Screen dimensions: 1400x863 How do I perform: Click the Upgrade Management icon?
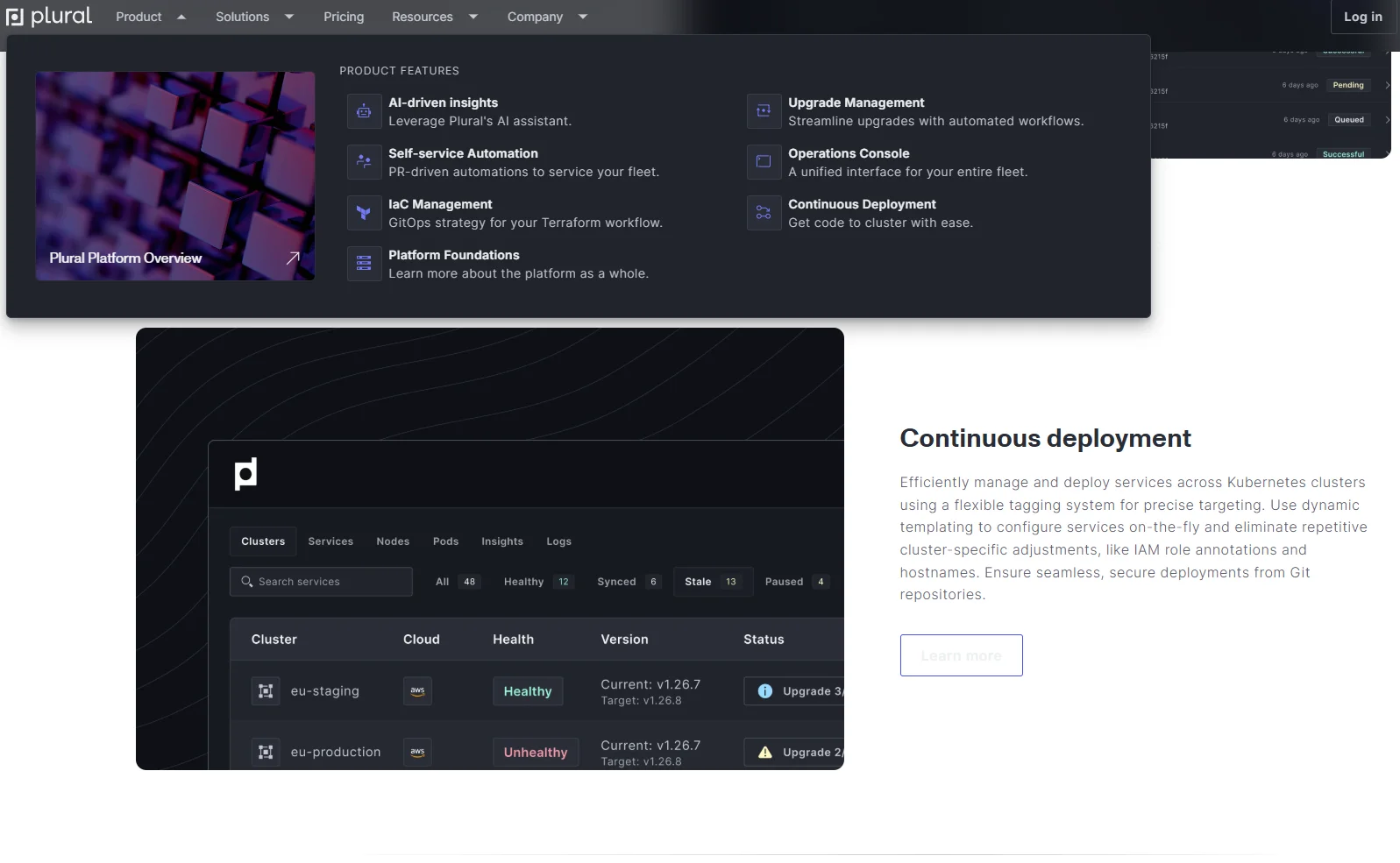pos(764,111)
